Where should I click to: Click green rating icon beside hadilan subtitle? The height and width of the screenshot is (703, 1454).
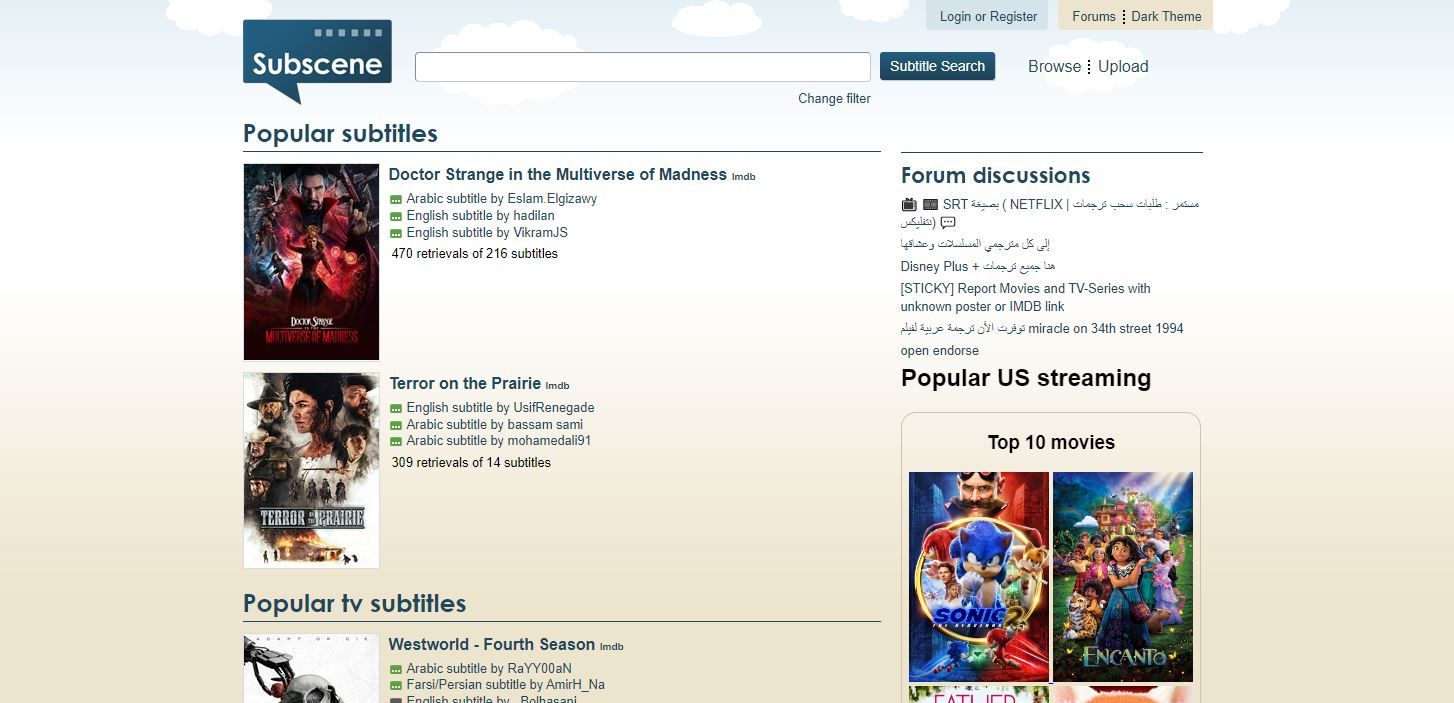[396, 217]
